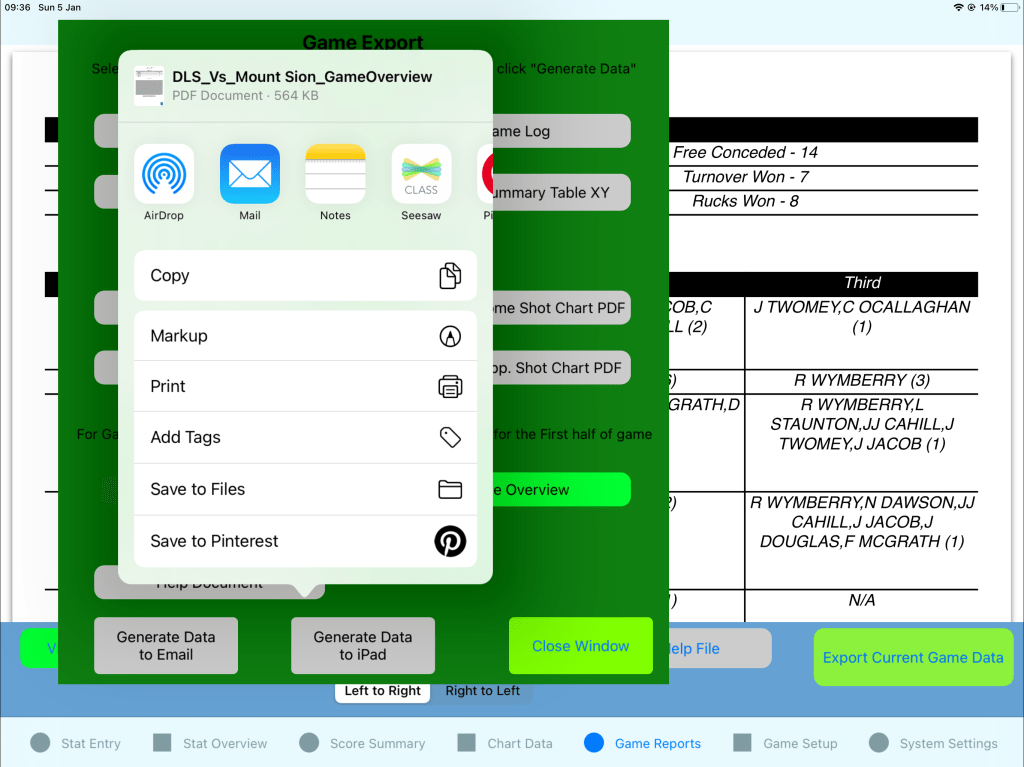Image resolution: width=1024 pixels, height=767 pixels.
Task: Click the Print printer icon
Action: 450,387
